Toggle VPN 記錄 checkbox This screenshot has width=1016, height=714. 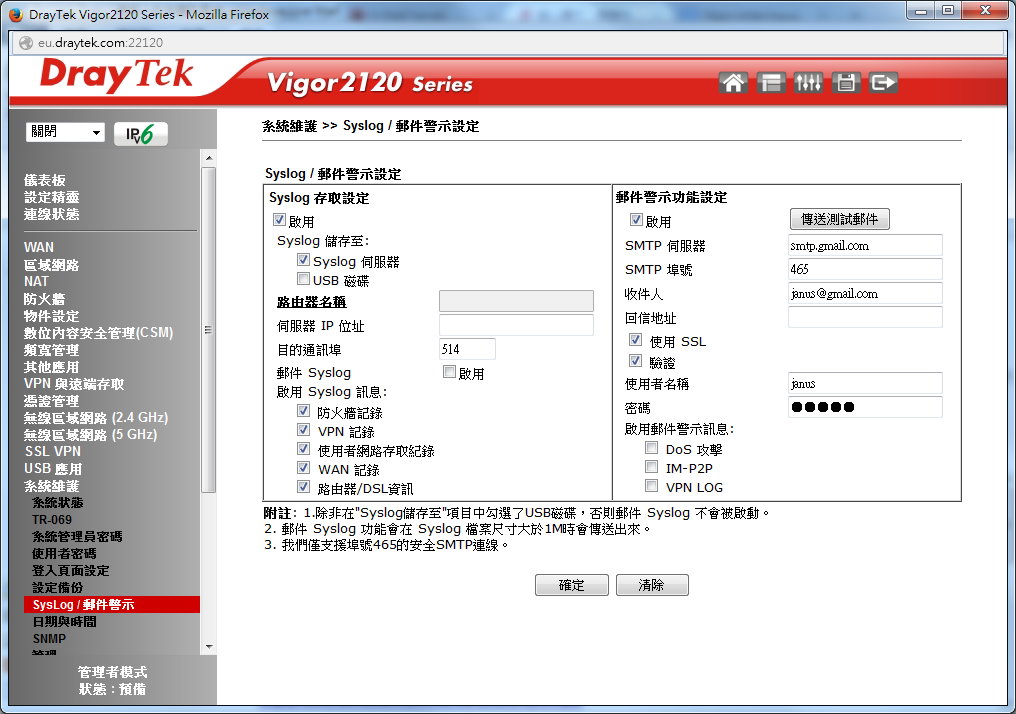(x=303, y=430)
